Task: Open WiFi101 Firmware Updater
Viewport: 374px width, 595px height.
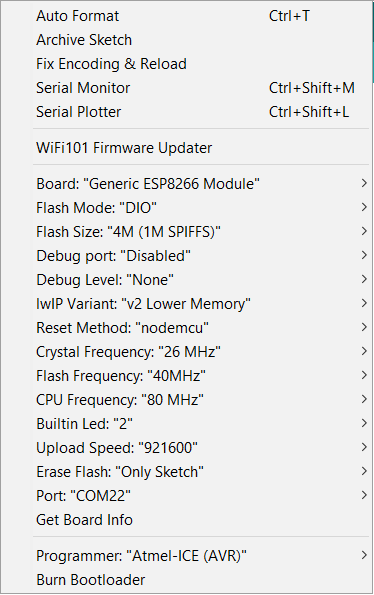Action: coord(201,148)
